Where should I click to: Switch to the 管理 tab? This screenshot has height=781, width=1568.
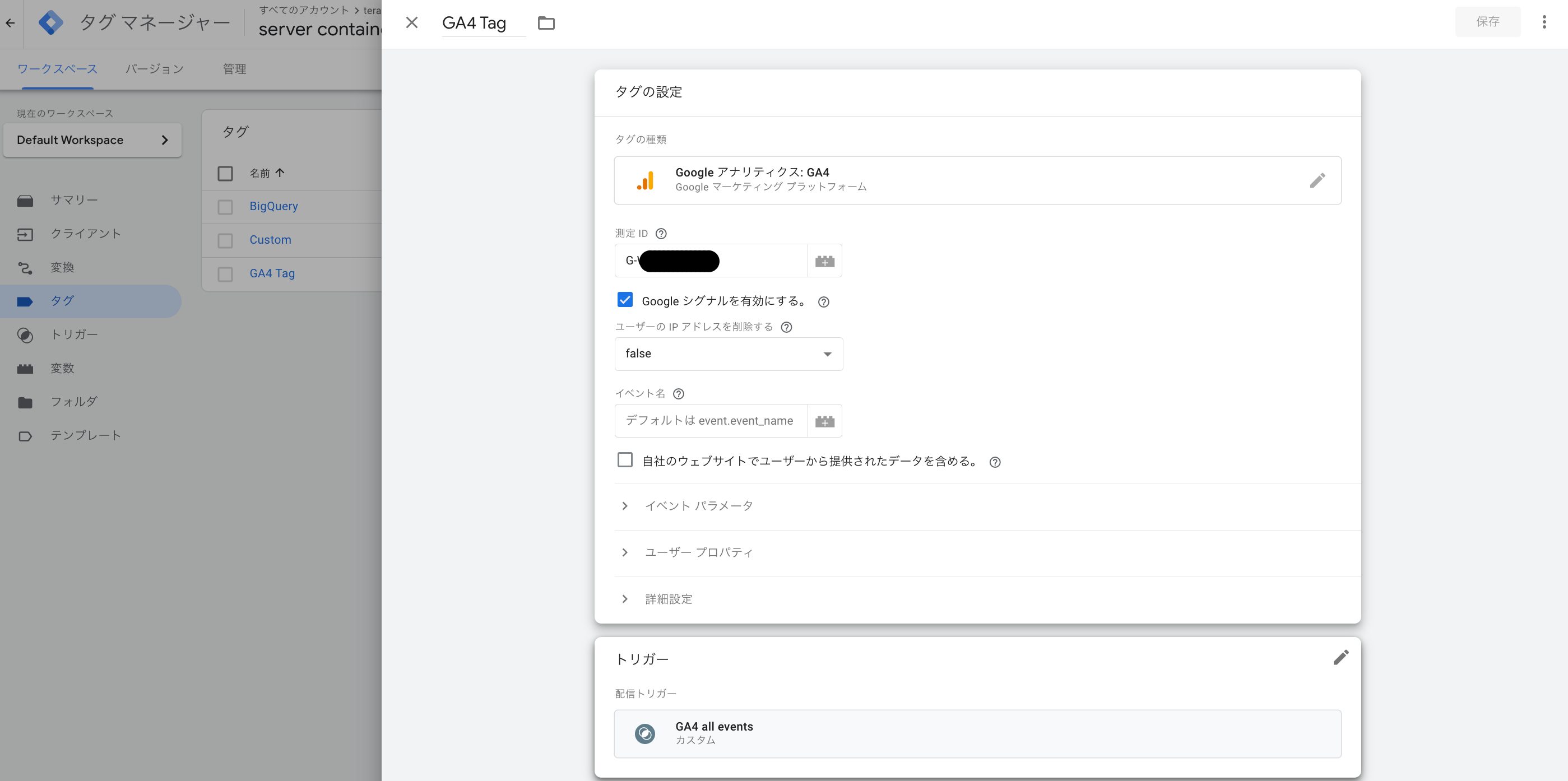[234, 69]
